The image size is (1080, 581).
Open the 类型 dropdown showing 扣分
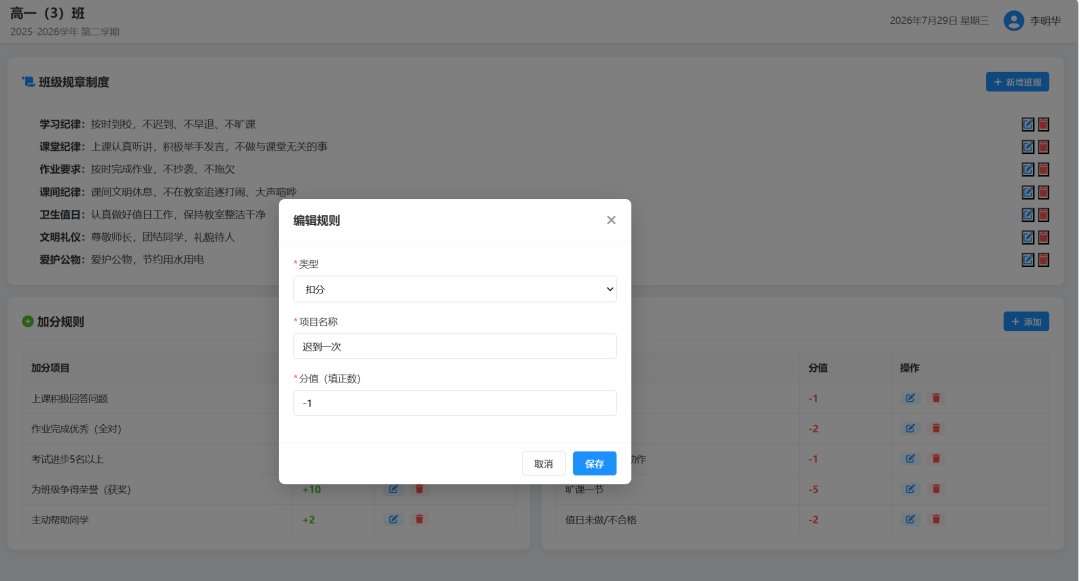455,289
